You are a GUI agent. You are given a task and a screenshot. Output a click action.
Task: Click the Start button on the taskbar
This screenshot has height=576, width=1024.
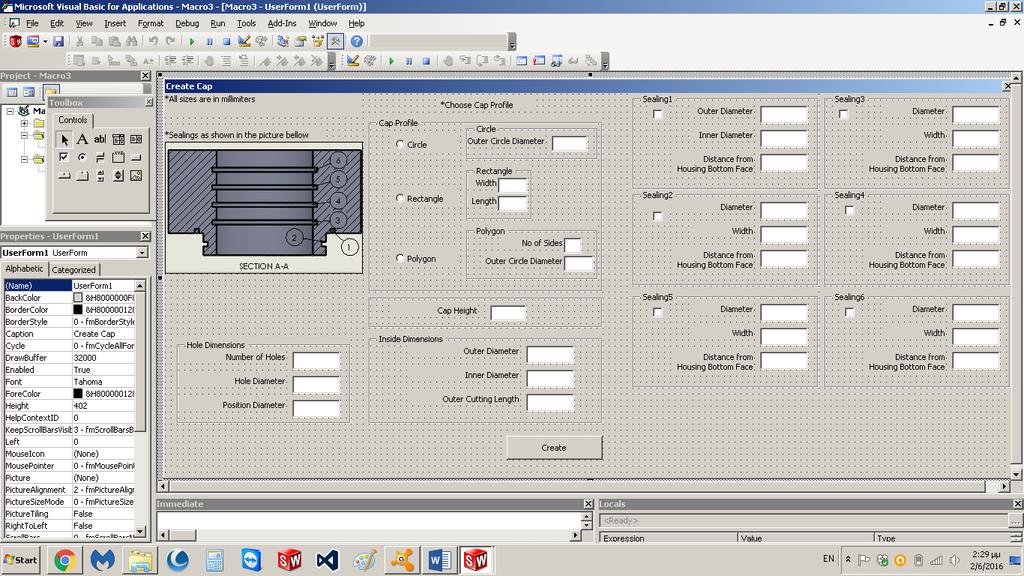point(20,560)
